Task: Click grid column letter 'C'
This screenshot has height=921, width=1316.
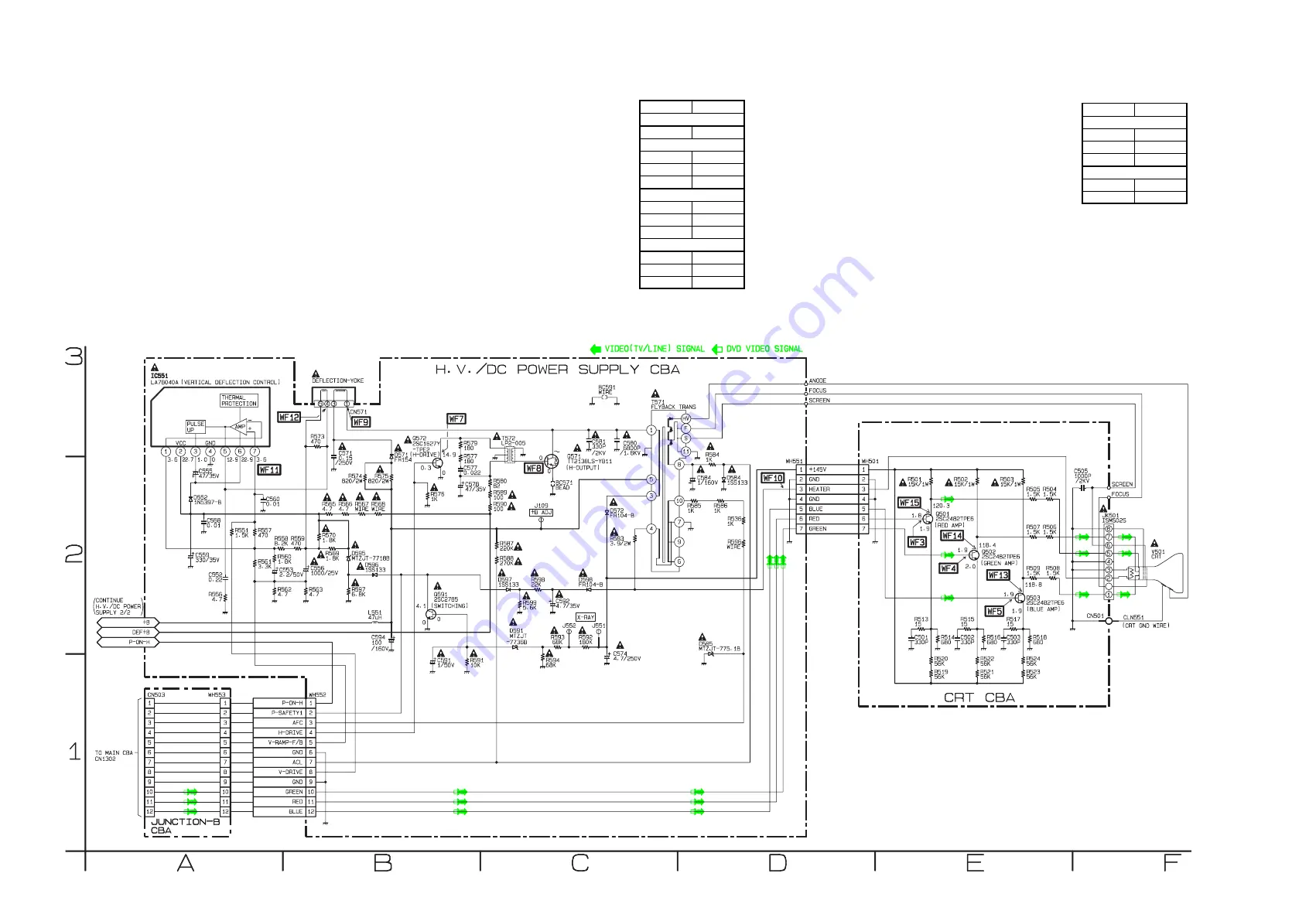Action: click(579, 863)
